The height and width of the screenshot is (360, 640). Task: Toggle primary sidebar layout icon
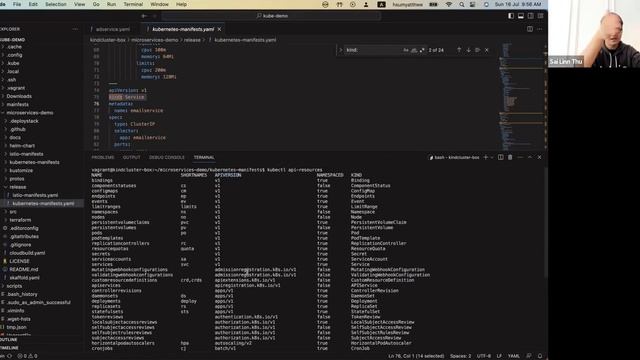coord(511,16)
